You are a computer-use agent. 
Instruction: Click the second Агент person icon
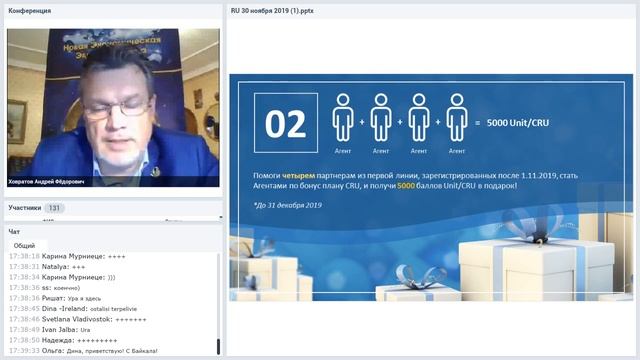click(381, 118)
